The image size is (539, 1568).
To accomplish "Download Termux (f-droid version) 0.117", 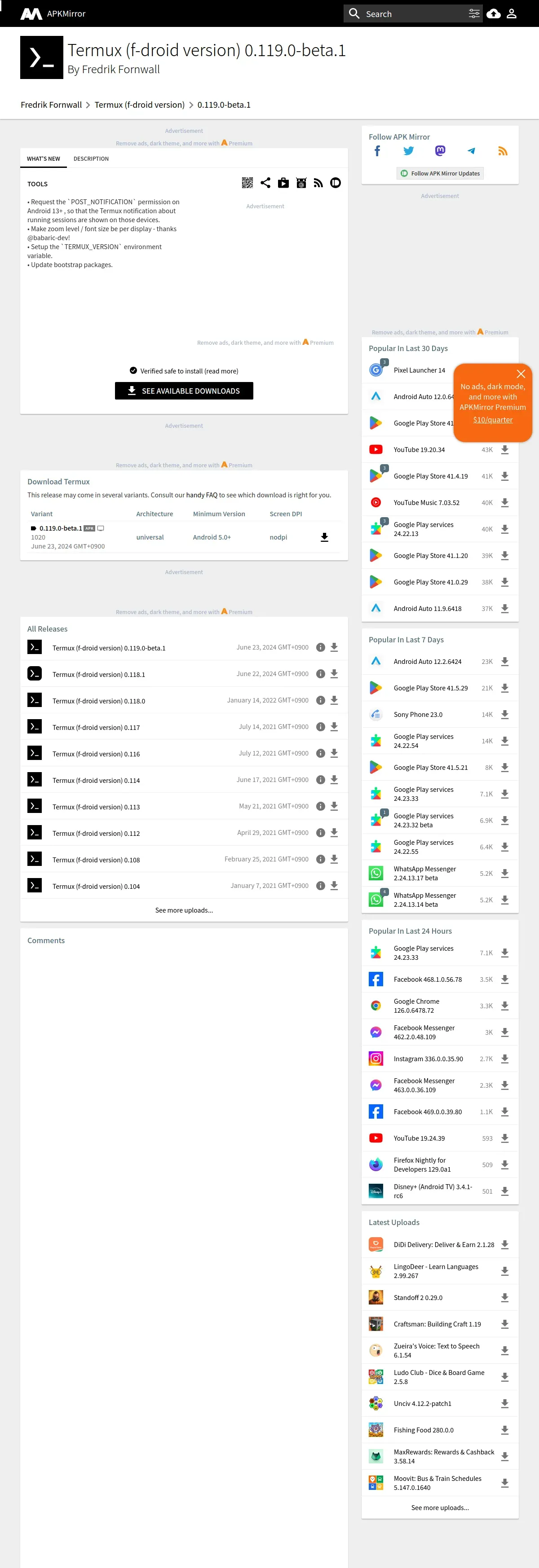I will [x=334, y=727].
